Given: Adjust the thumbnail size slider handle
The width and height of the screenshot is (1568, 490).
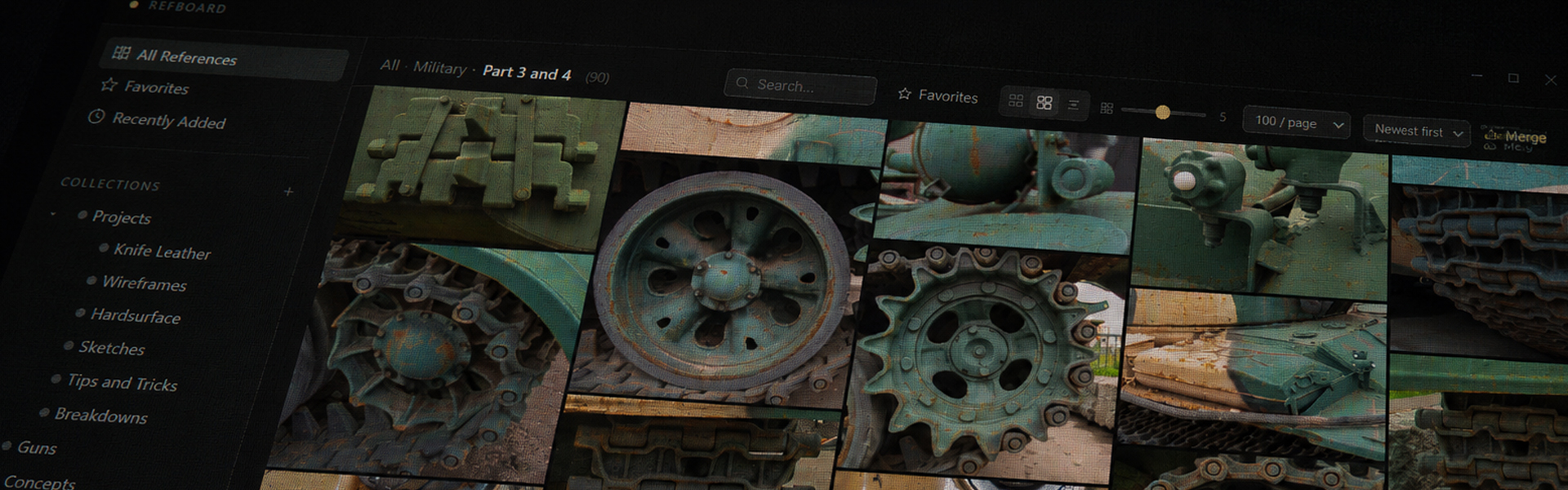Looking at the screenshot, I should 1163,113.
